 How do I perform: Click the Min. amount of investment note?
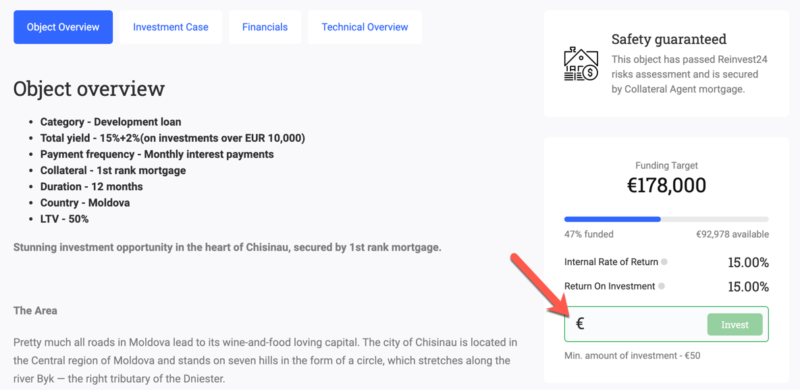(x=632, y=356)
